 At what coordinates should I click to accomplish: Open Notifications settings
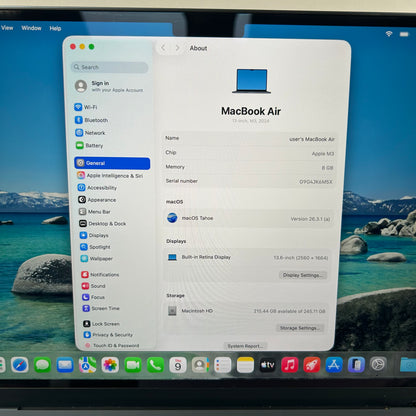(100, 274)
